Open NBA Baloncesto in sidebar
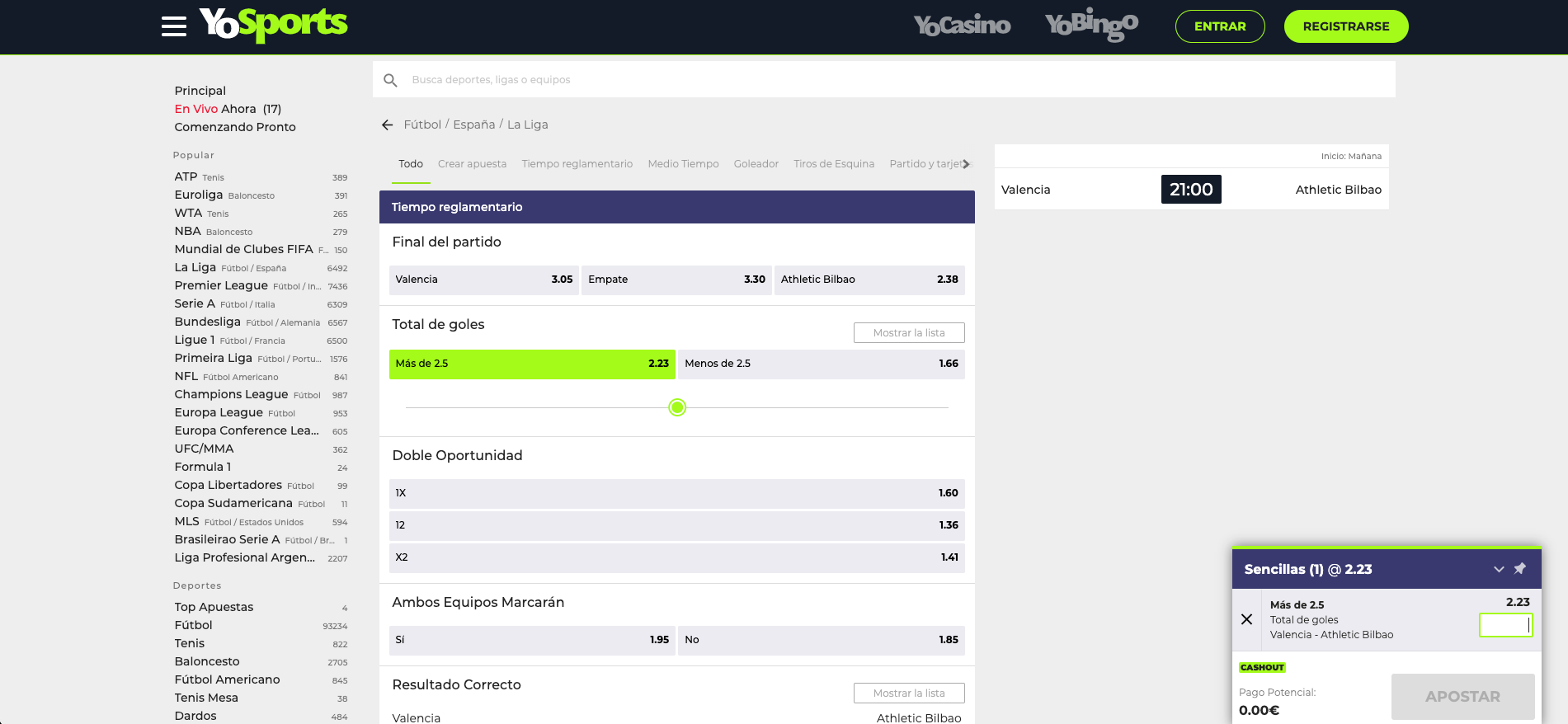The width and height of the screenshot is (1568, 724). click(x=261, y=231)
